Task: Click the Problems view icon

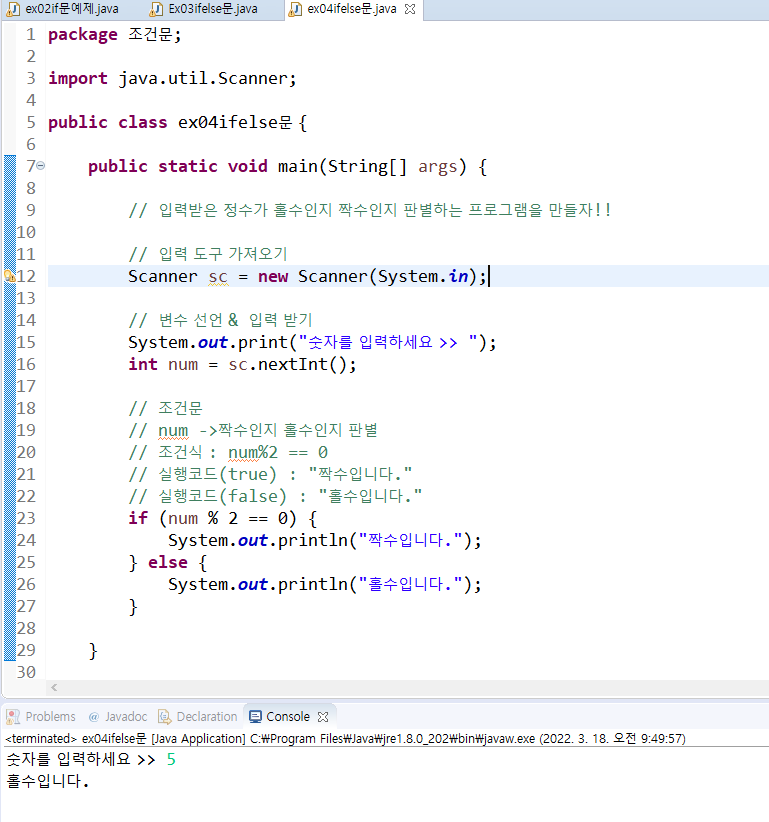Action: (13, 716)
